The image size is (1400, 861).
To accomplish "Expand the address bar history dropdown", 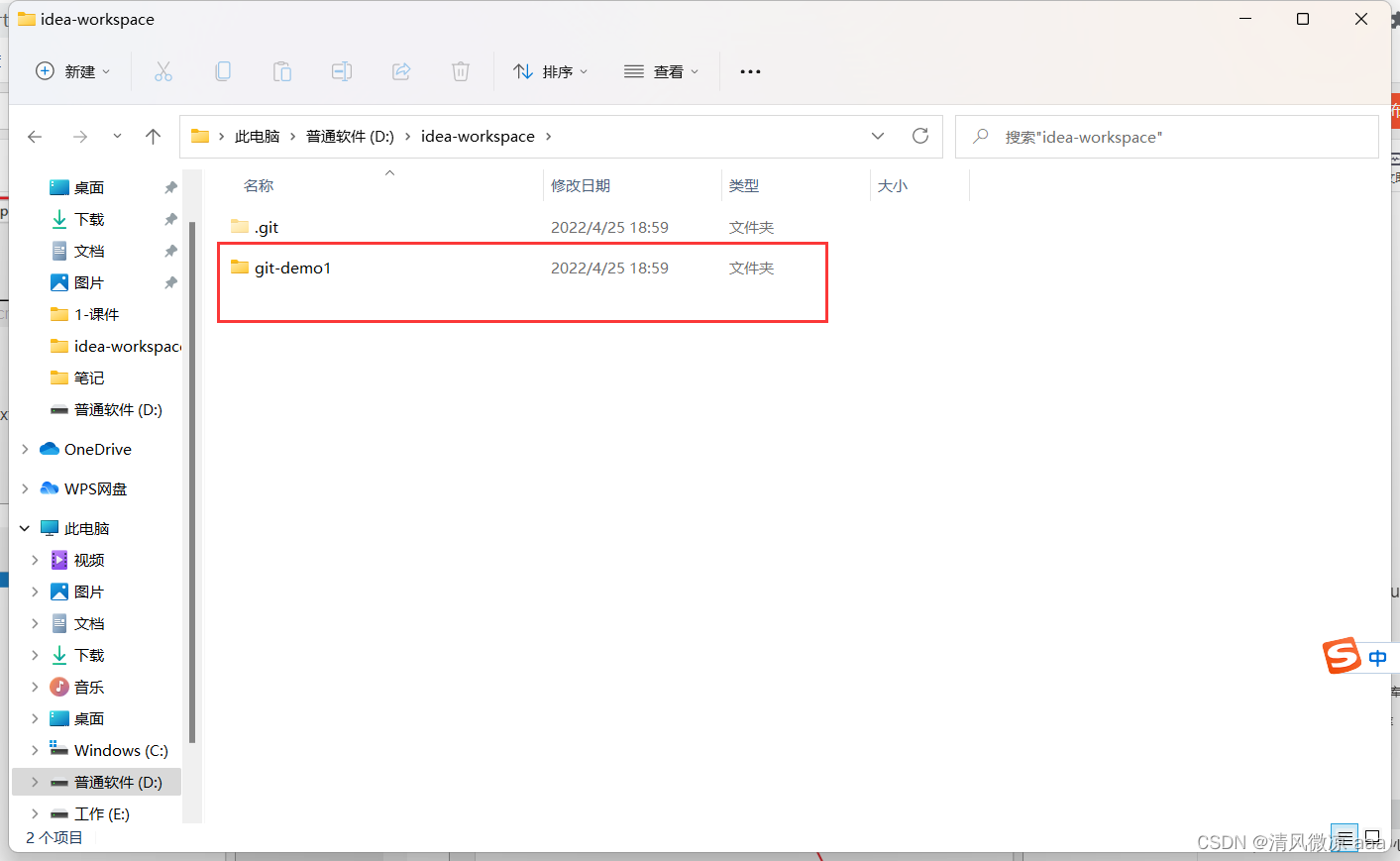I will [x=878, y=137].
